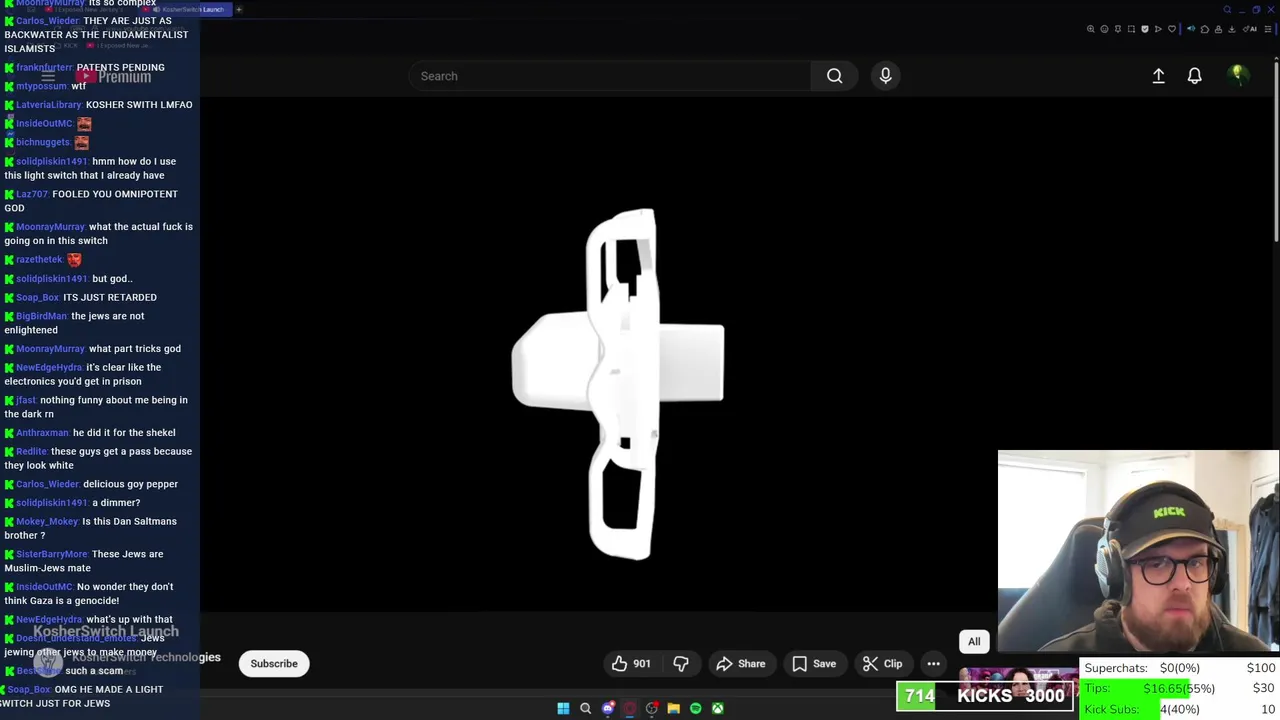The image size is (1280, 720).
Task: Open Windows taskbar search
Action: pos(585,708)
